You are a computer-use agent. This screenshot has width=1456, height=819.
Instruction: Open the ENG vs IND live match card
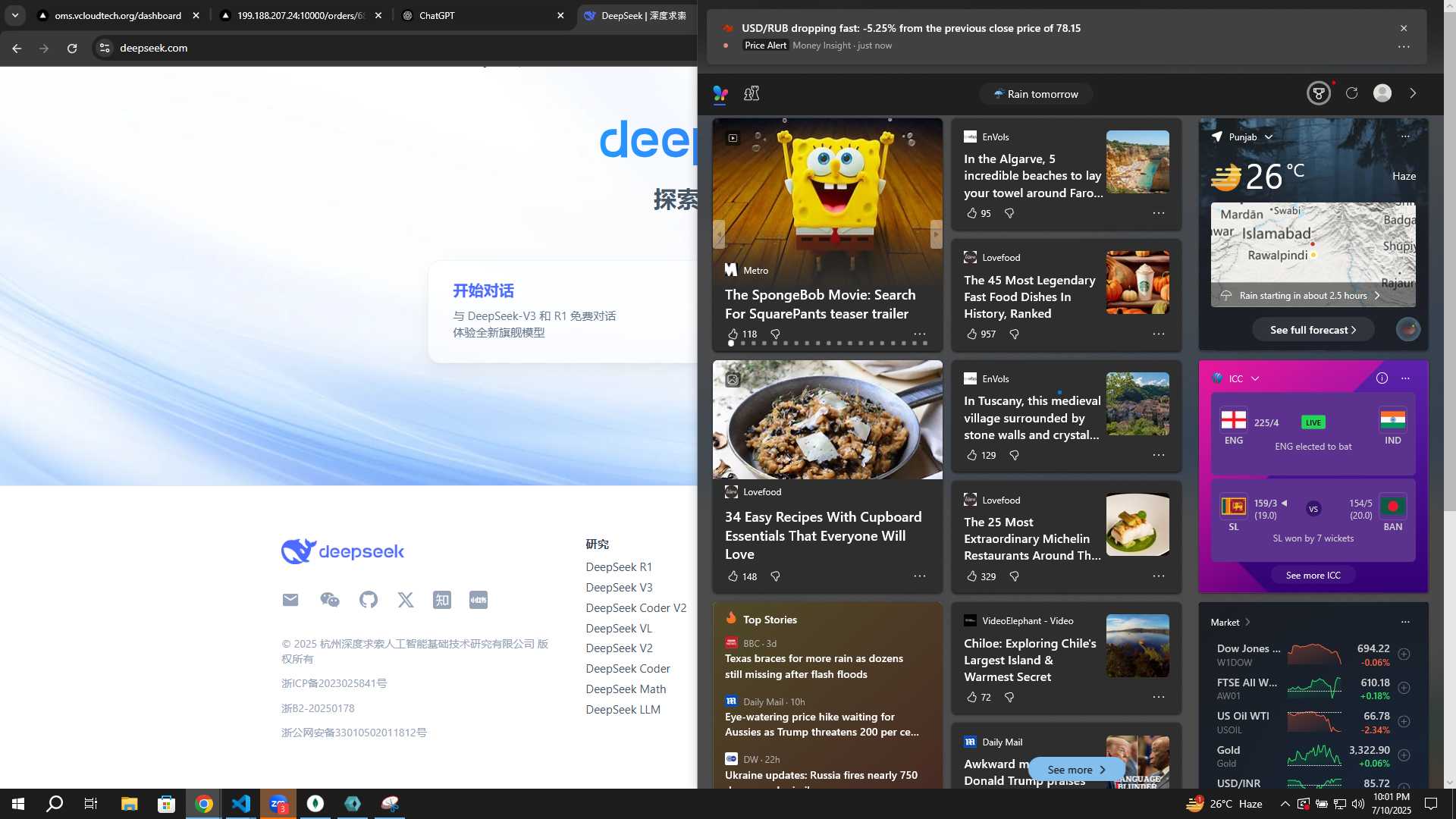pos(1313,434)
